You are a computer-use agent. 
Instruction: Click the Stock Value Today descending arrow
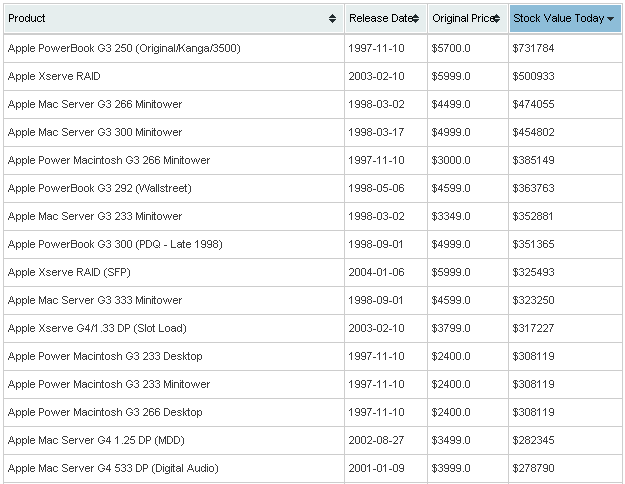tap(610, 18)
